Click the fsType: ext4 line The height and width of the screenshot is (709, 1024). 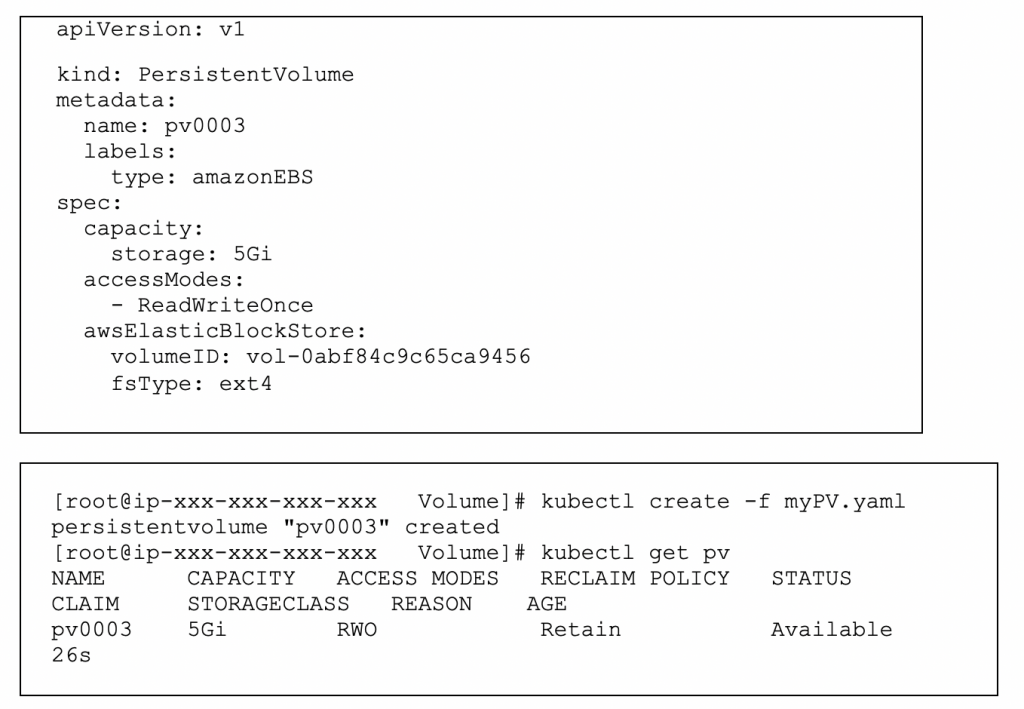191,383
